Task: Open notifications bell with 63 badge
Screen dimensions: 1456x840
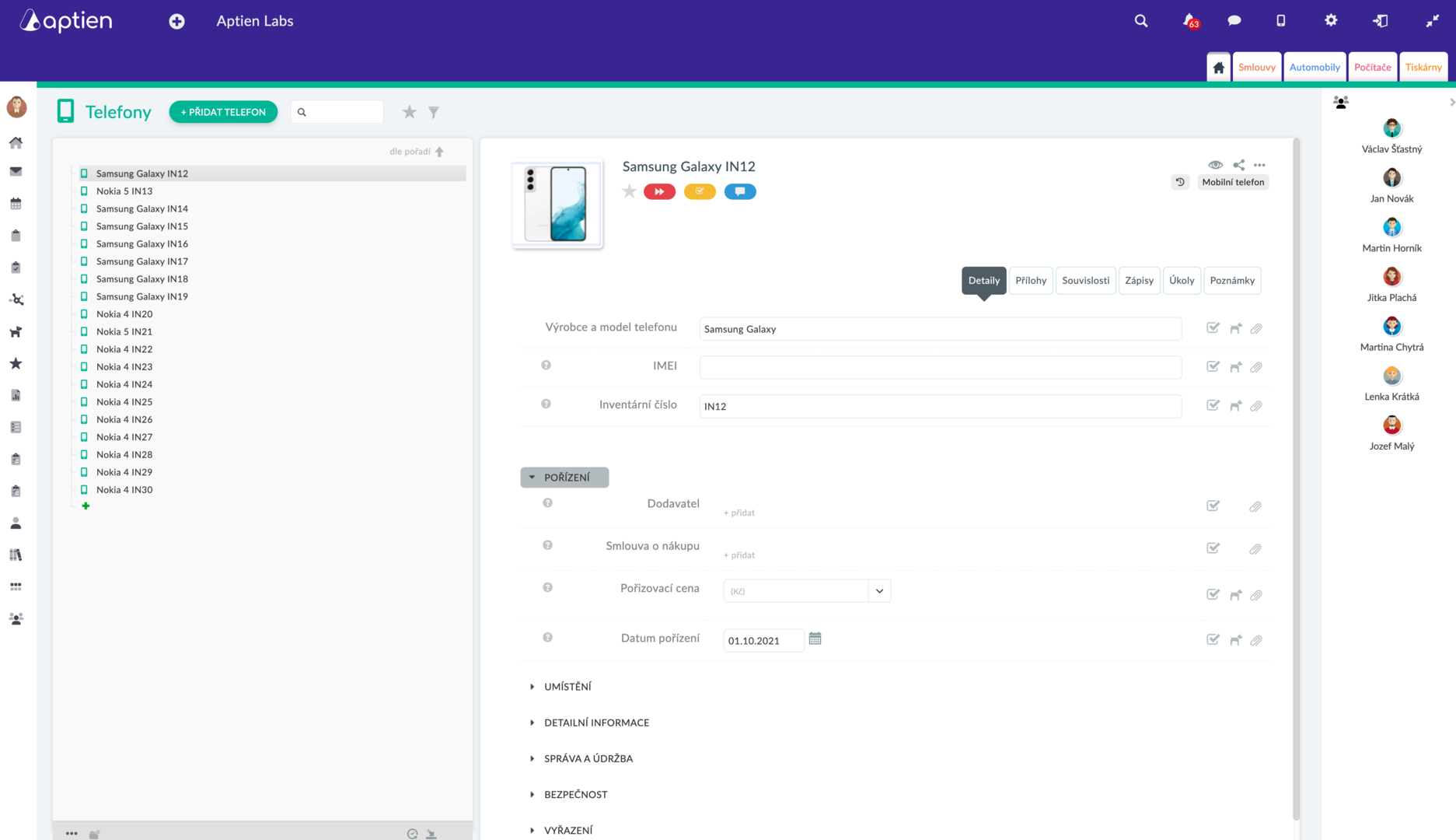Action: pyautogui.click(x=1190, y=21)
